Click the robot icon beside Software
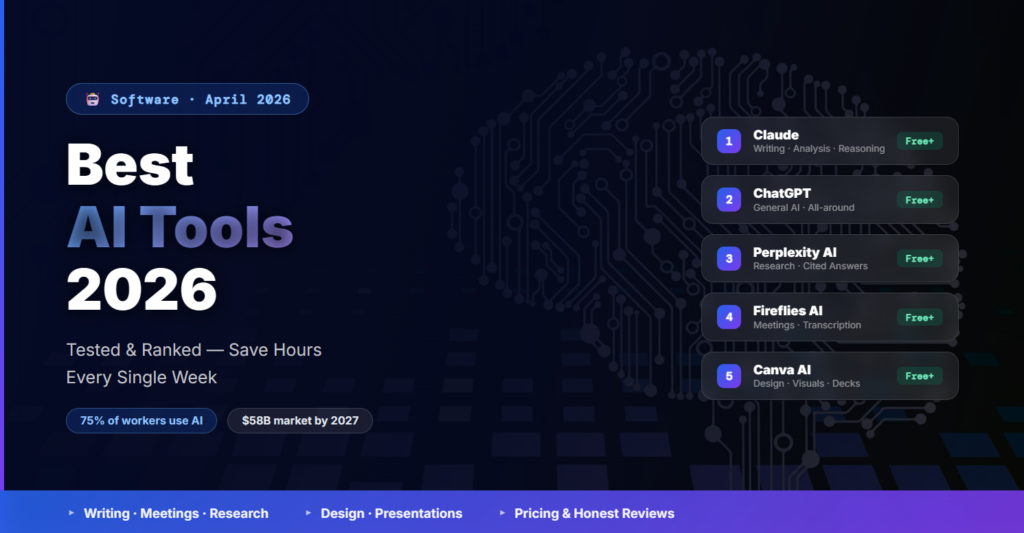This screenshot has width=1024, height=533. [x=93, y=99]
